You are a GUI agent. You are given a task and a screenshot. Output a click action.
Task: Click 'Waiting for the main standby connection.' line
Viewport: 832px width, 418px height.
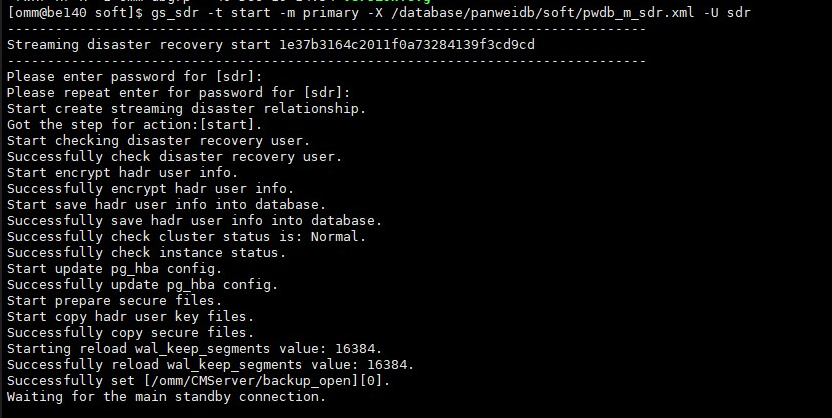point(167,396)
